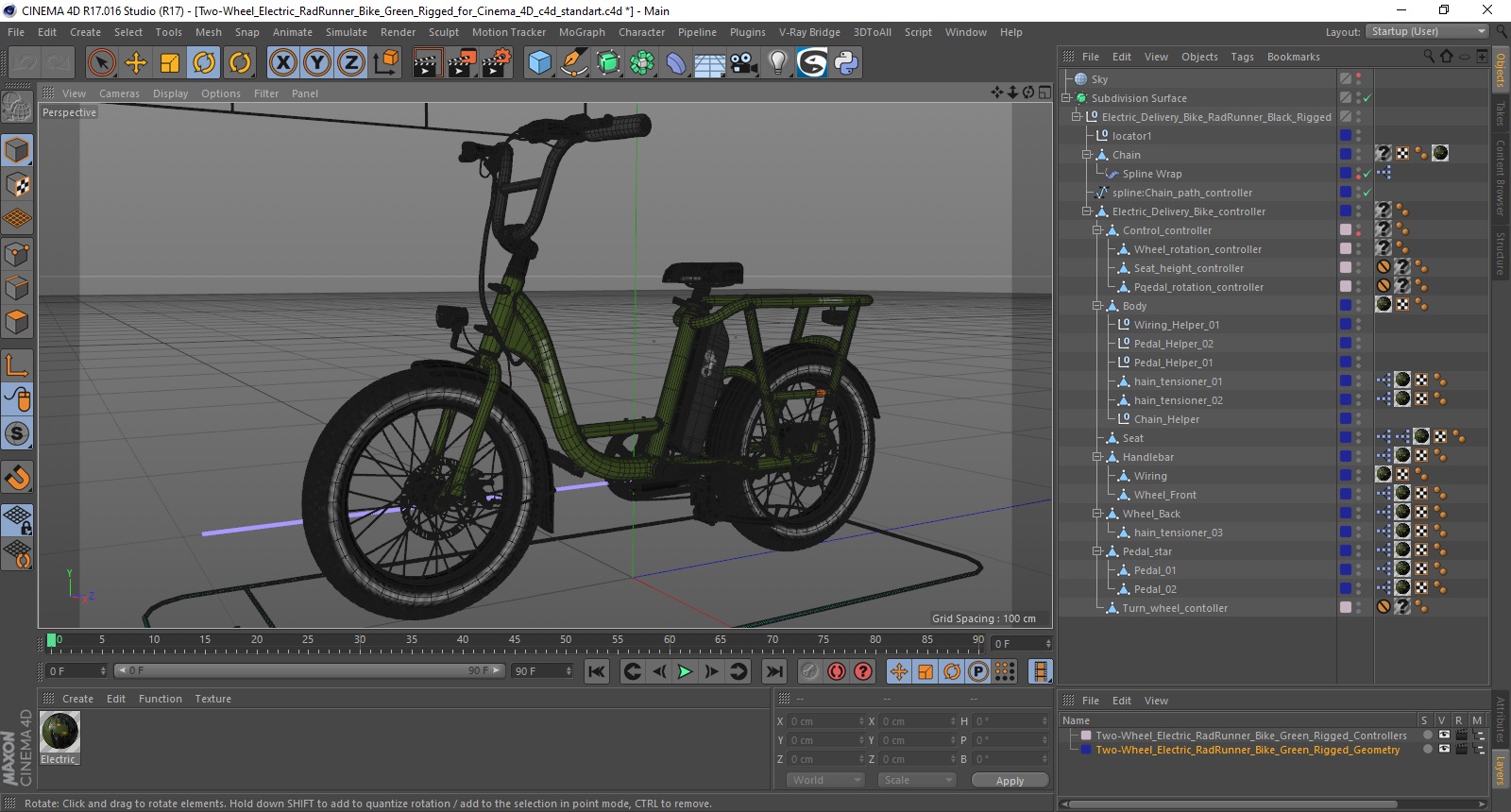Click the Chain layer color swatch
This screenshot has width=1511, height=812.
(x=1346, y=155)
